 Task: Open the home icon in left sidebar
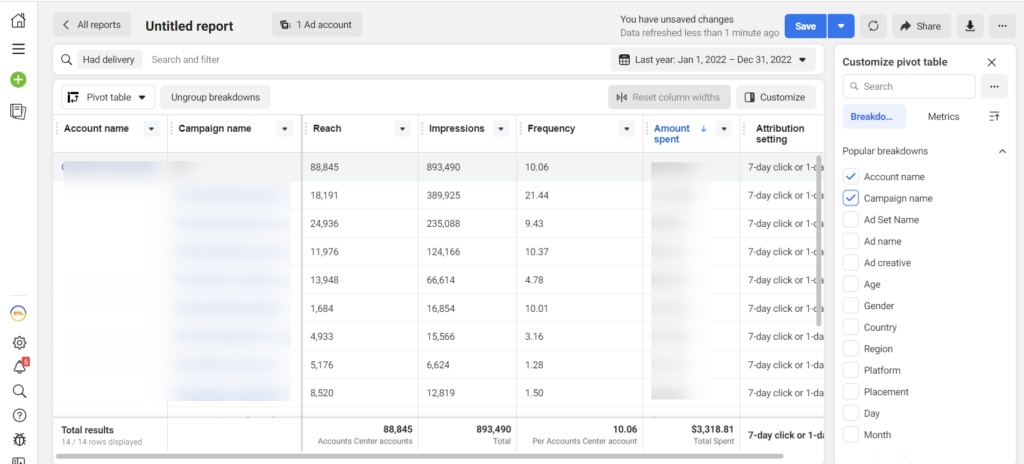click(x=18, y=20)
